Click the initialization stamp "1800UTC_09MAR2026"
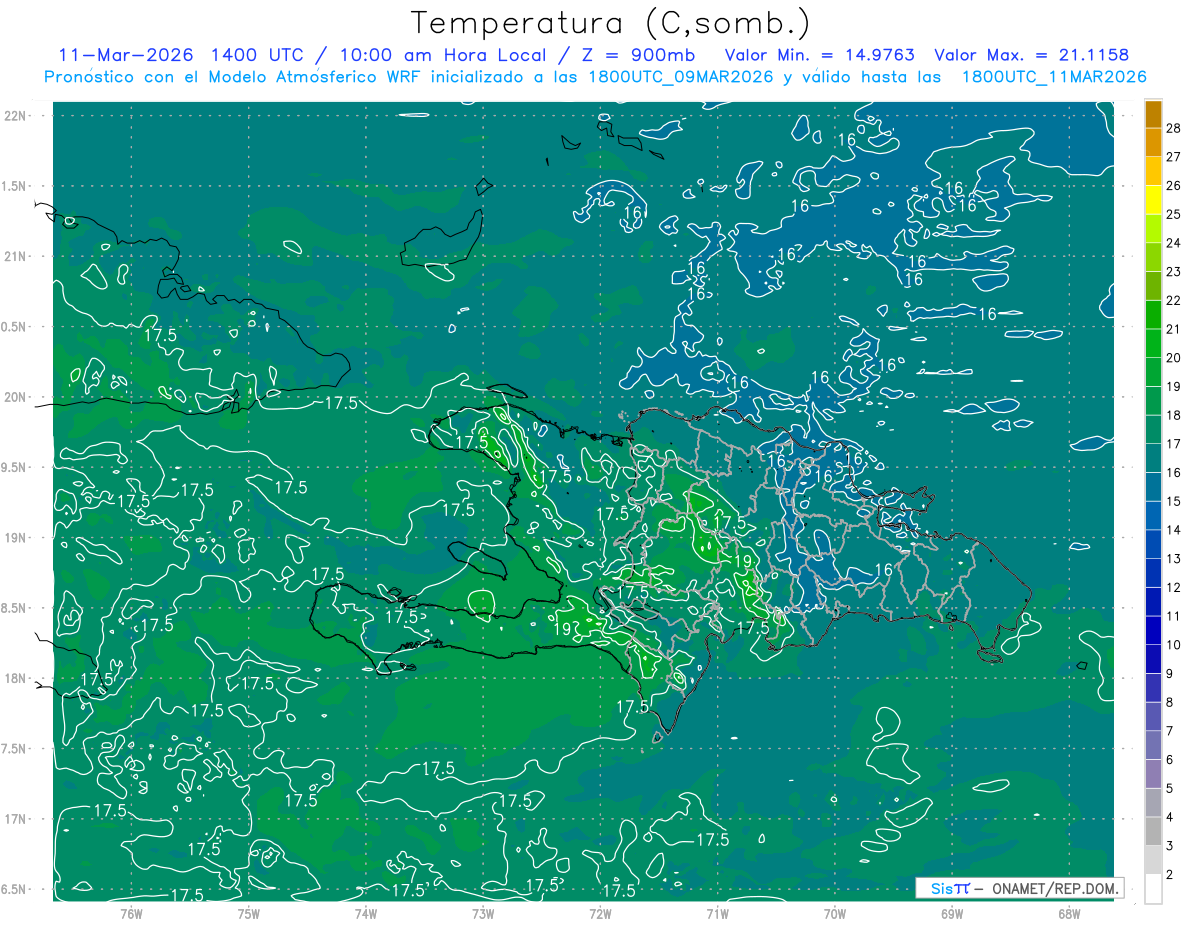Viewport: 1200px width, 927px height. pyautogui.click(x=682, y=77)
